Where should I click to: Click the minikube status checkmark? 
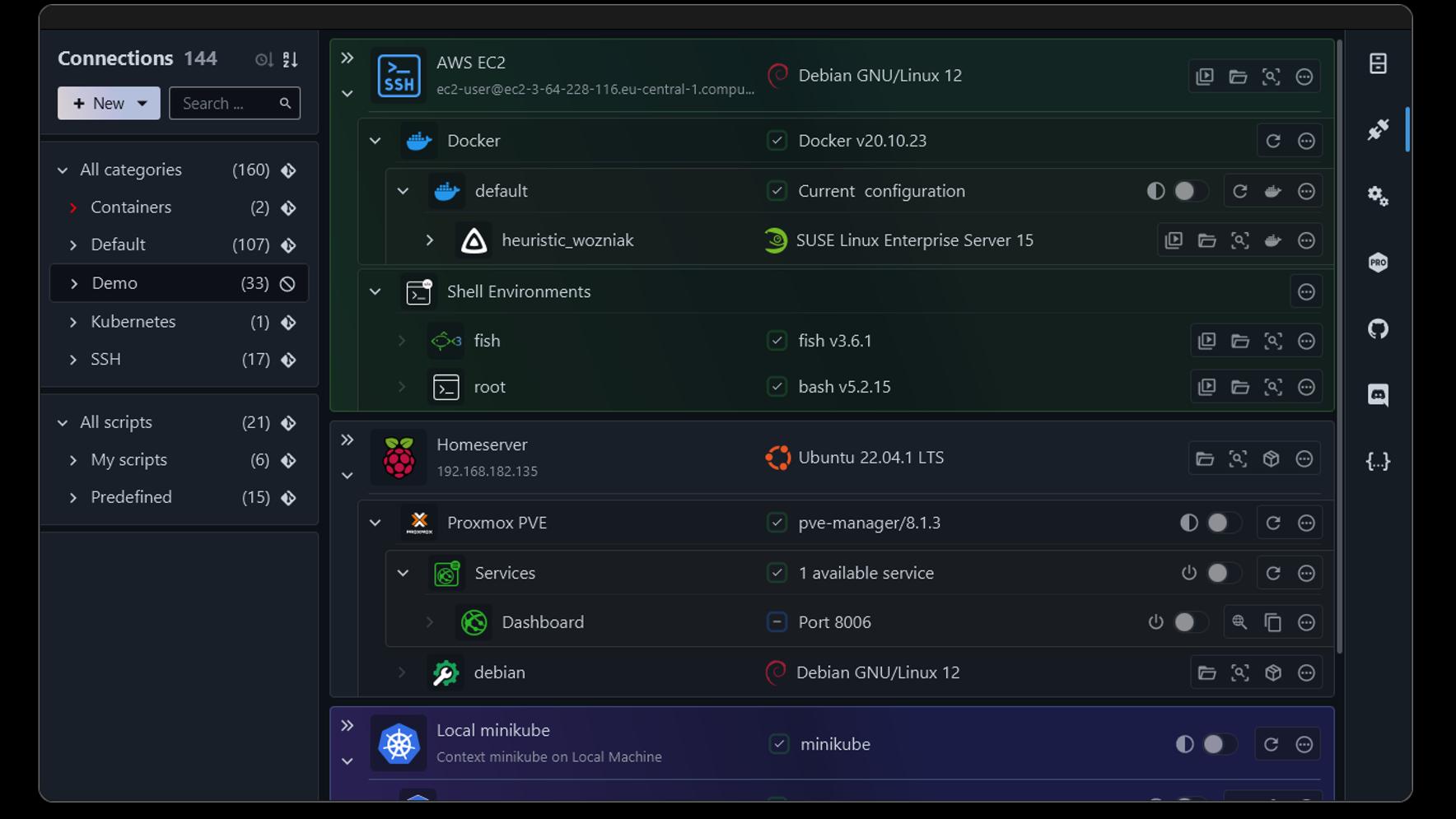click(778, 744)
